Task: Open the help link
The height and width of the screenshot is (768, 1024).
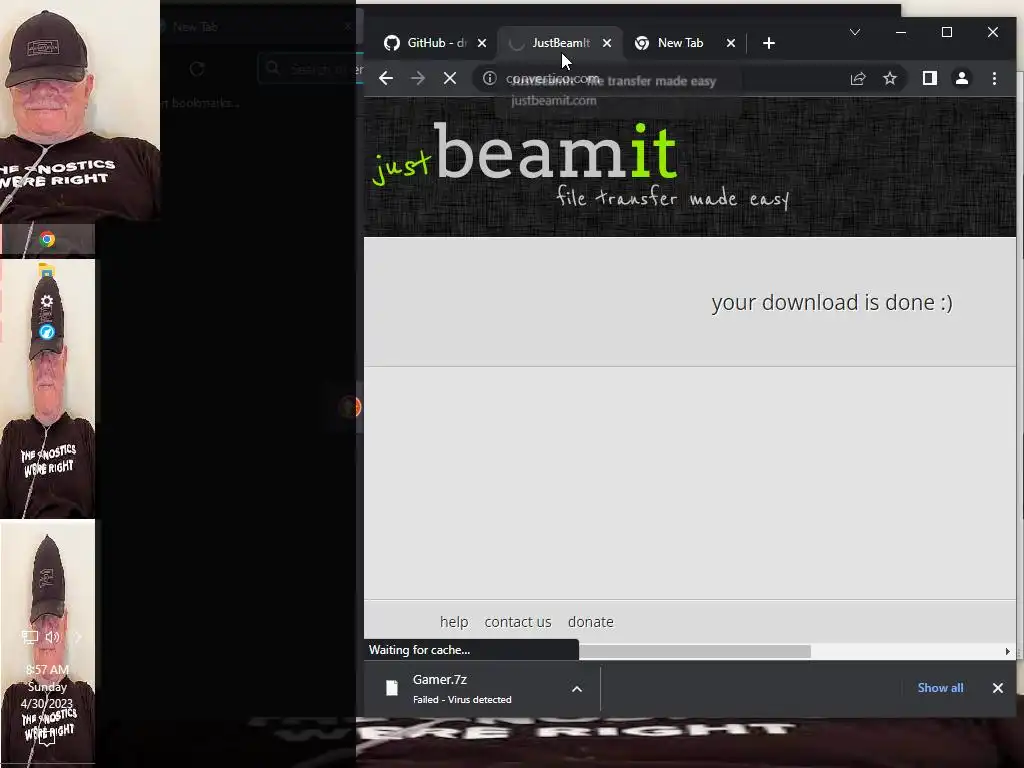Action: click(454, 622)
